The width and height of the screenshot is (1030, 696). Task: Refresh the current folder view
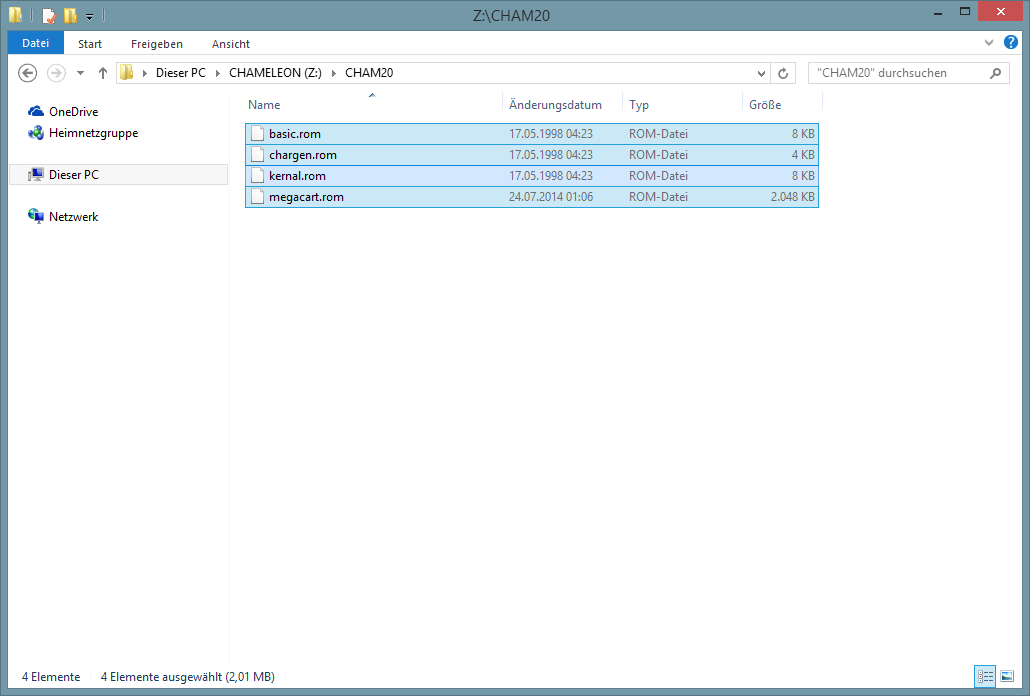point(783,73)
